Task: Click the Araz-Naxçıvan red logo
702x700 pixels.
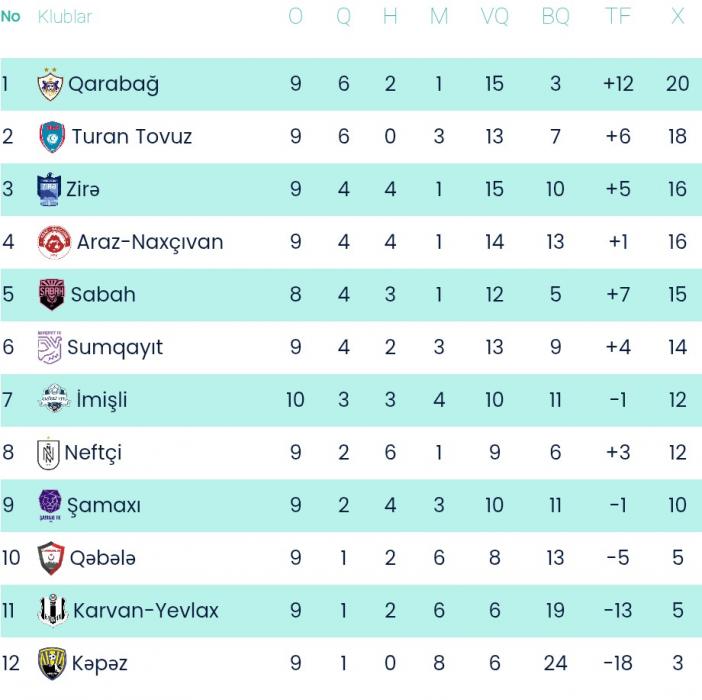Action: point(53,242)
